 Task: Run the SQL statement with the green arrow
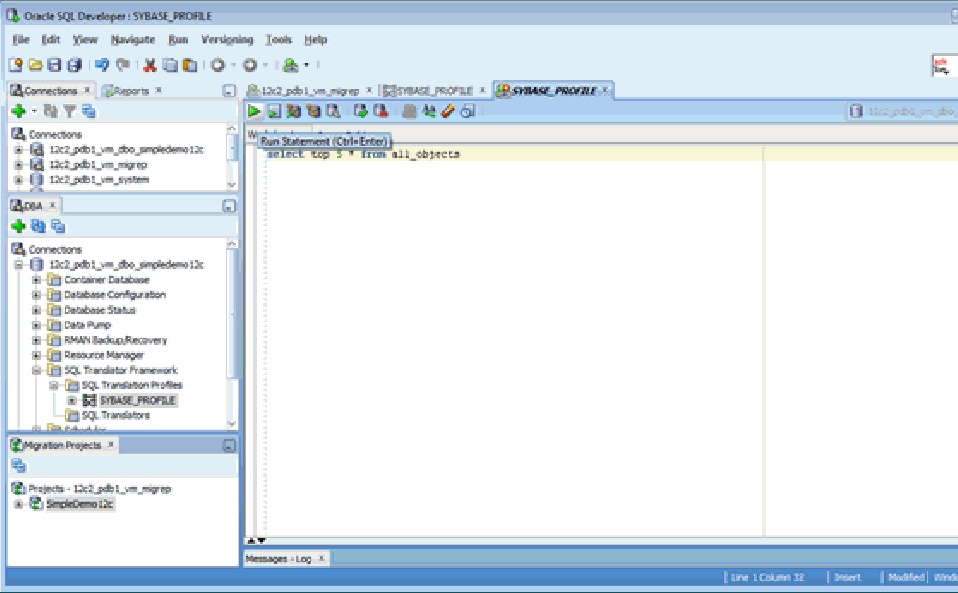pos(253,111)
